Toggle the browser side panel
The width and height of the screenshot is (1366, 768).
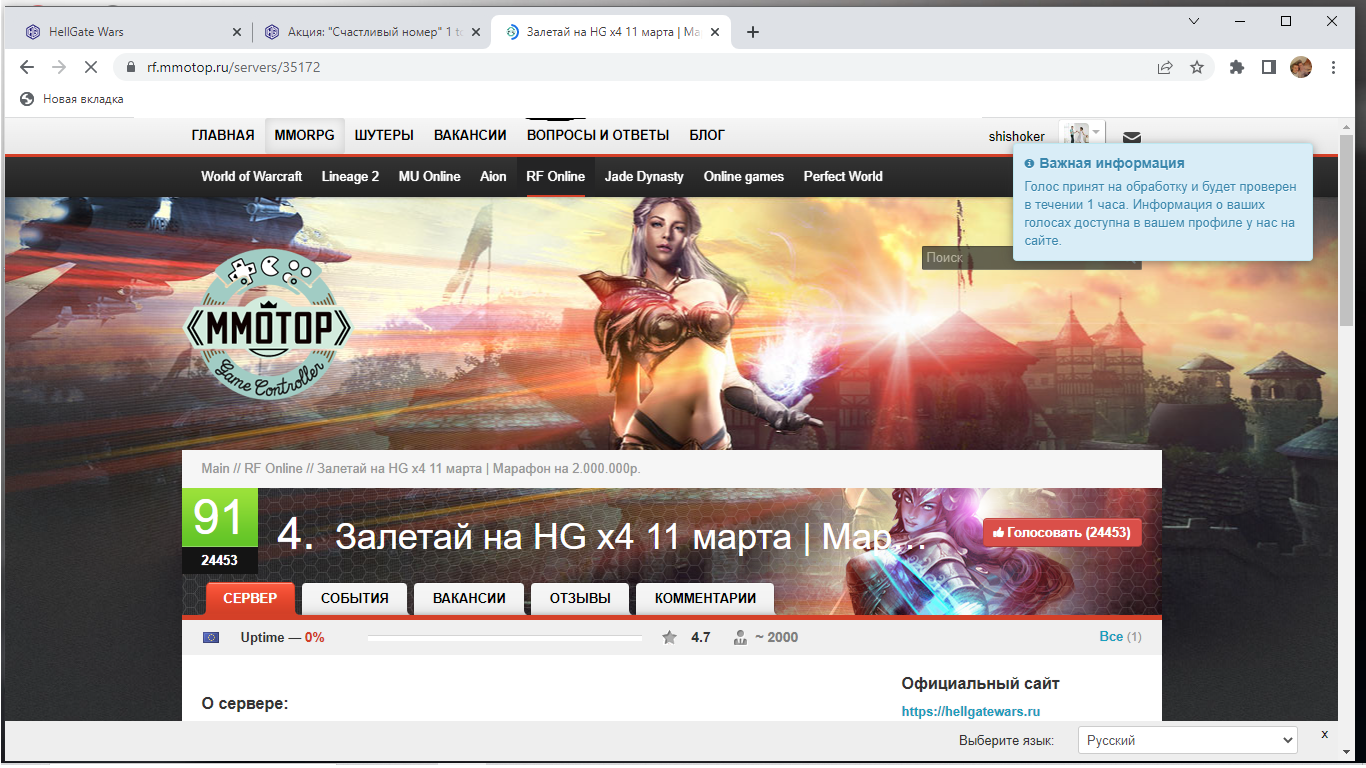click(x=1268, y=67)
